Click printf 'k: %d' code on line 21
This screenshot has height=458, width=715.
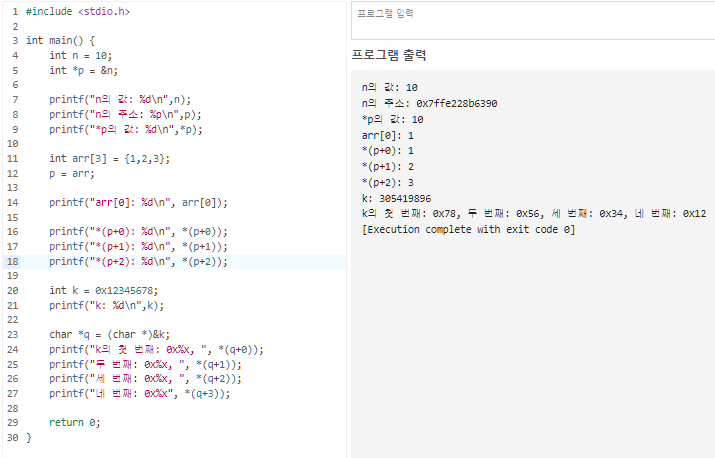coord(107,306)
